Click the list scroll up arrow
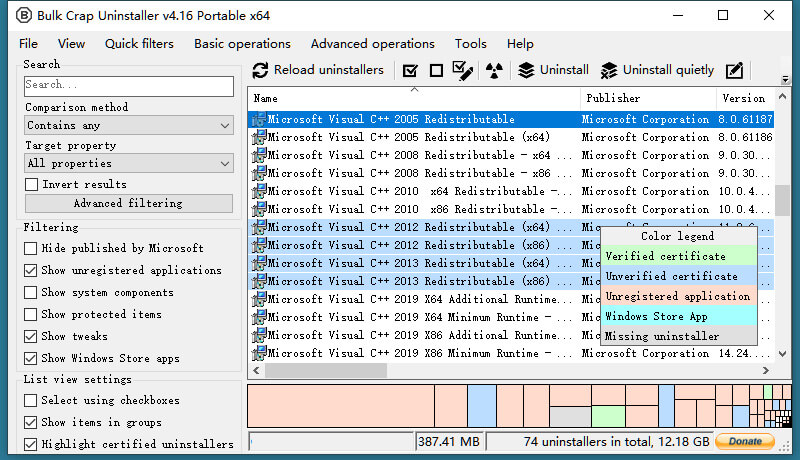 pos(782,96)
